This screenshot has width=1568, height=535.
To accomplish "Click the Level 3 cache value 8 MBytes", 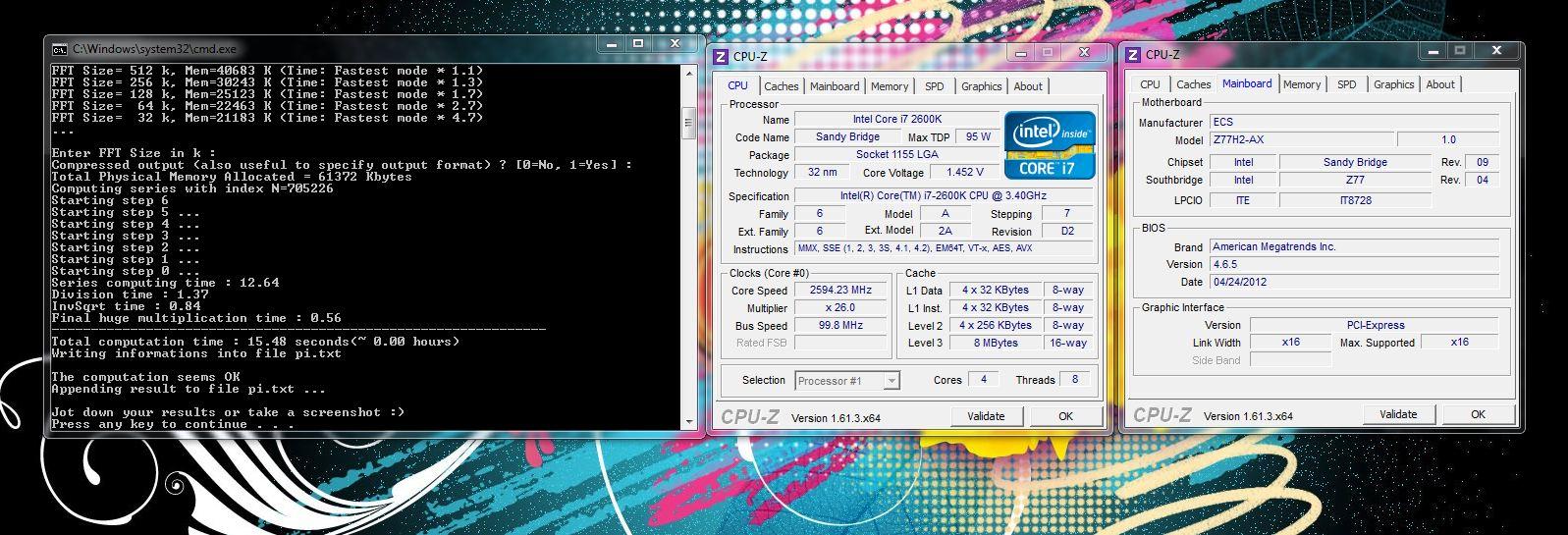I will point(995,344).
